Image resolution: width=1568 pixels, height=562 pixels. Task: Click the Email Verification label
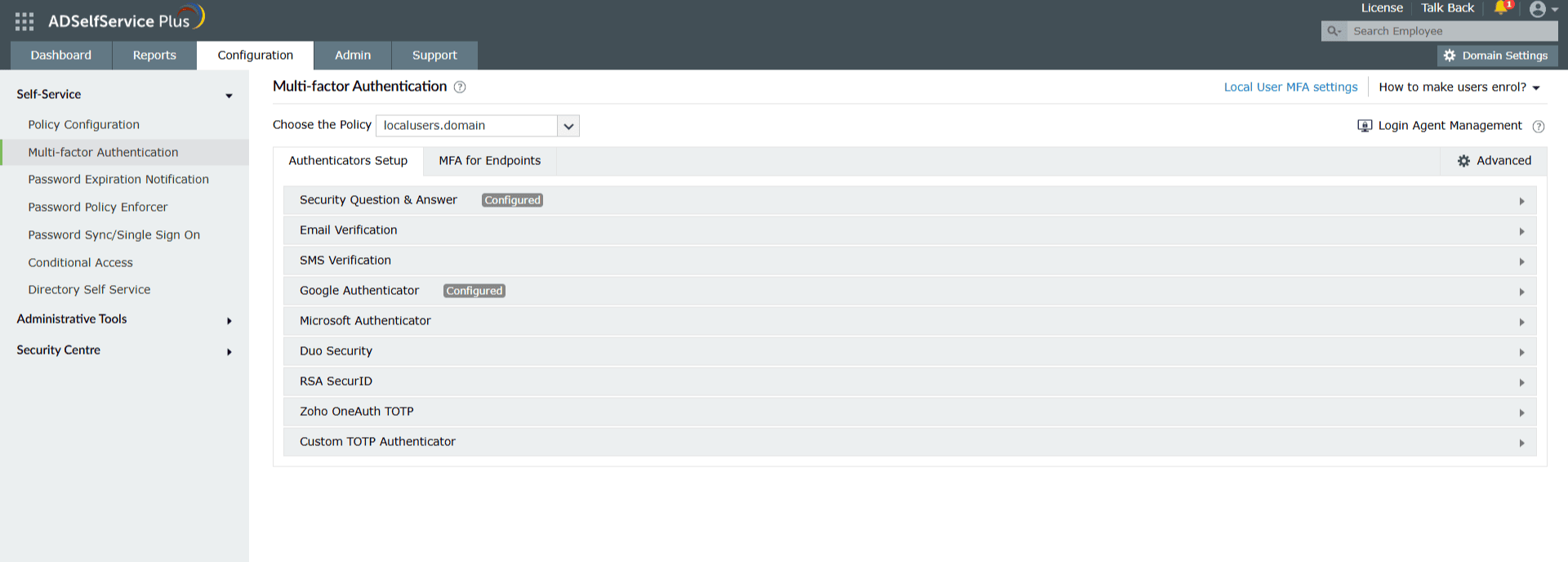(x=348, y=230)
